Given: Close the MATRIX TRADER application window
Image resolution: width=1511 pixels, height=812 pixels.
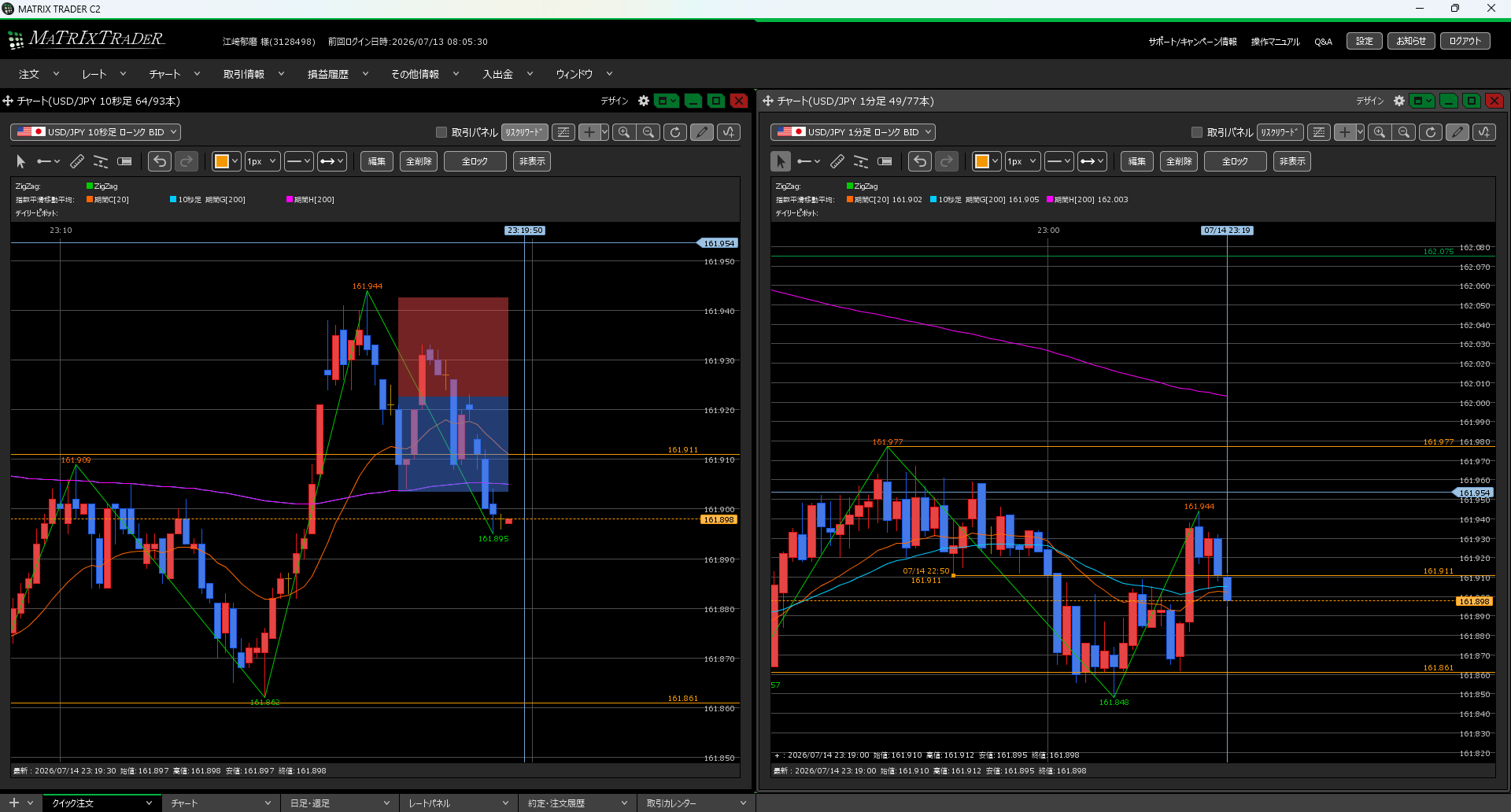Looking at the screenshot, I should tap(1491, 9).
